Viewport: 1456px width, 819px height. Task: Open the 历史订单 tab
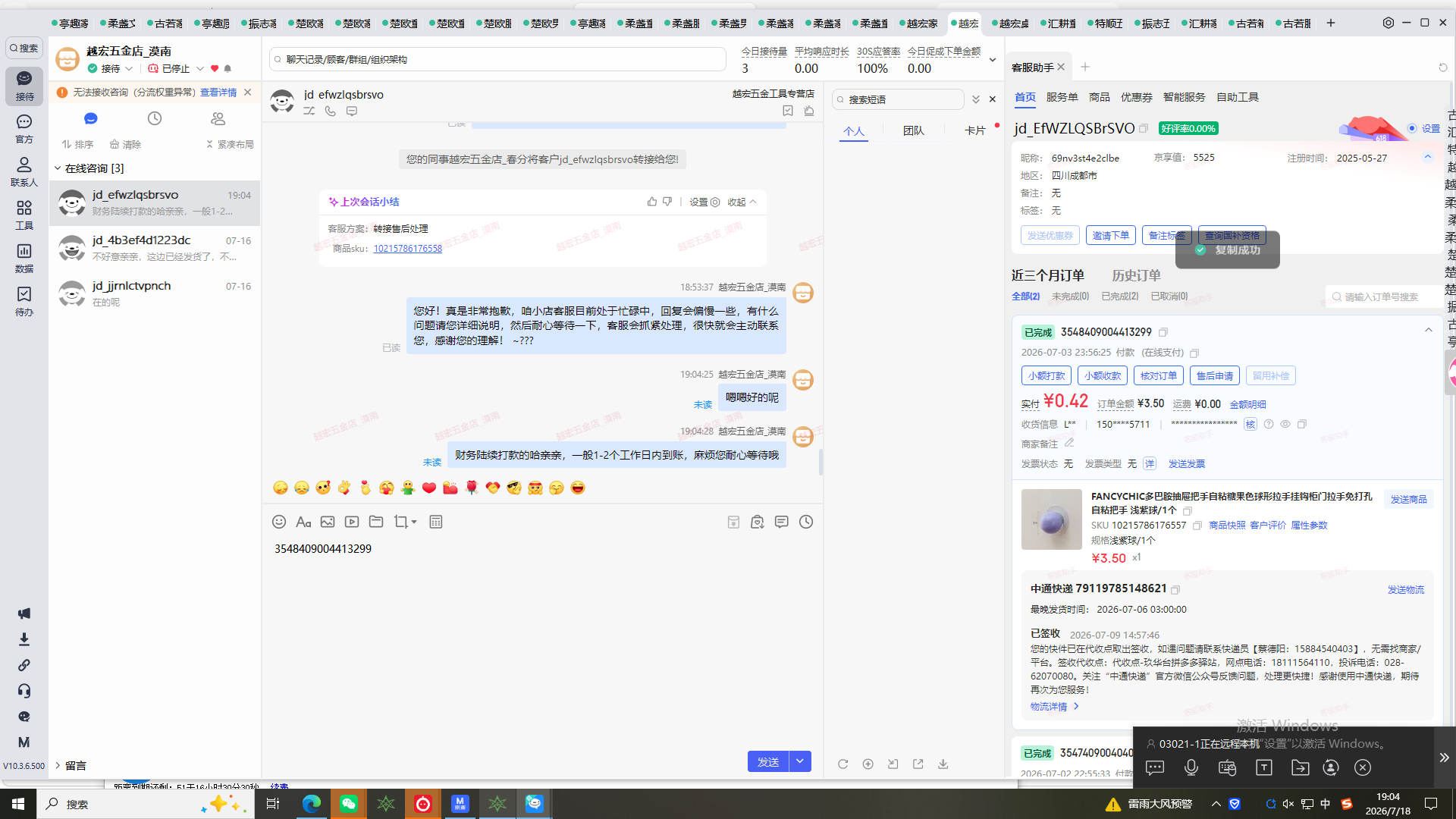(1136, 275)
